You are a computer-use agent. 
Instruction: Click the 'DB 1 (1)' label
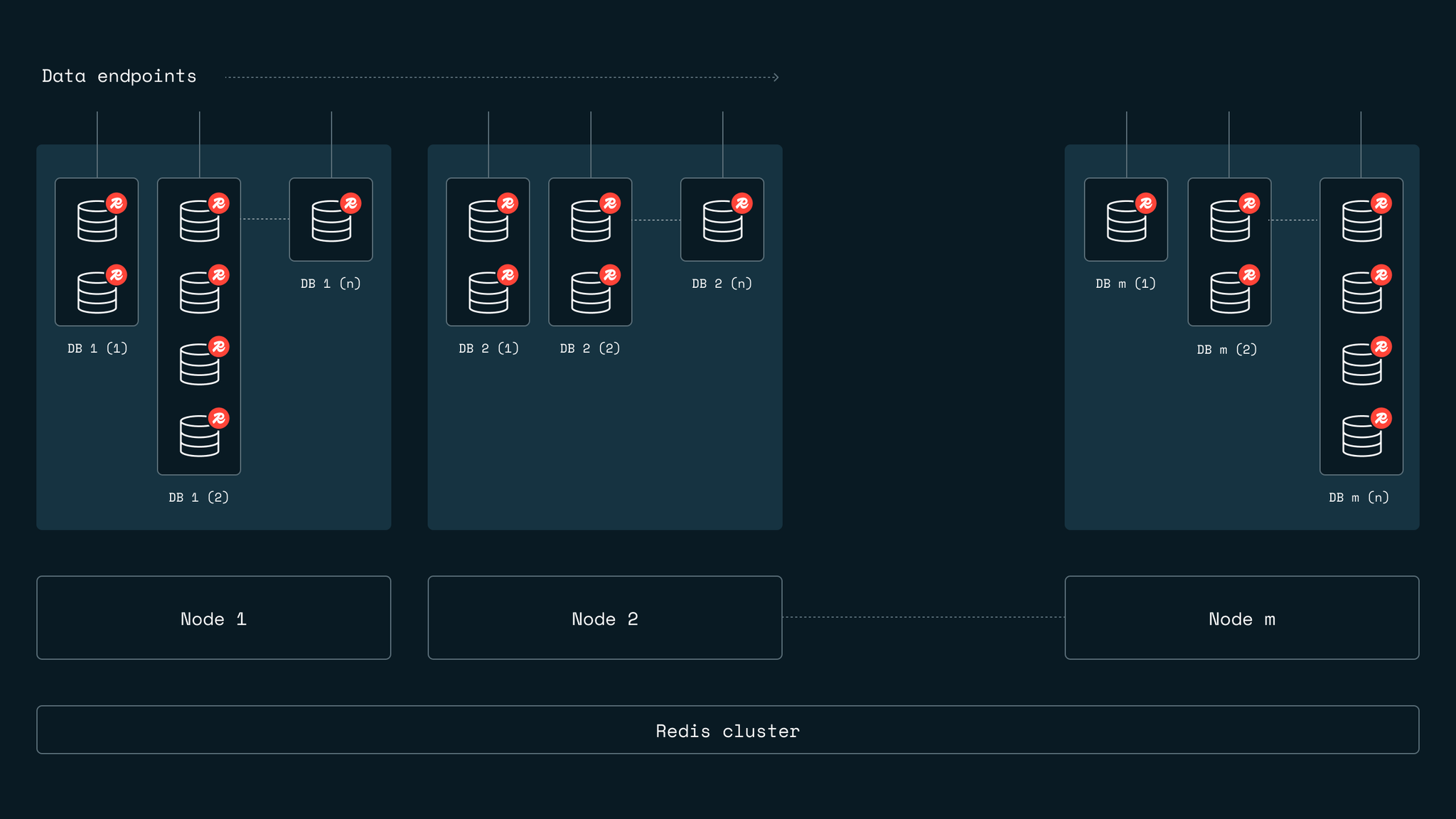[x=97, y=348]
